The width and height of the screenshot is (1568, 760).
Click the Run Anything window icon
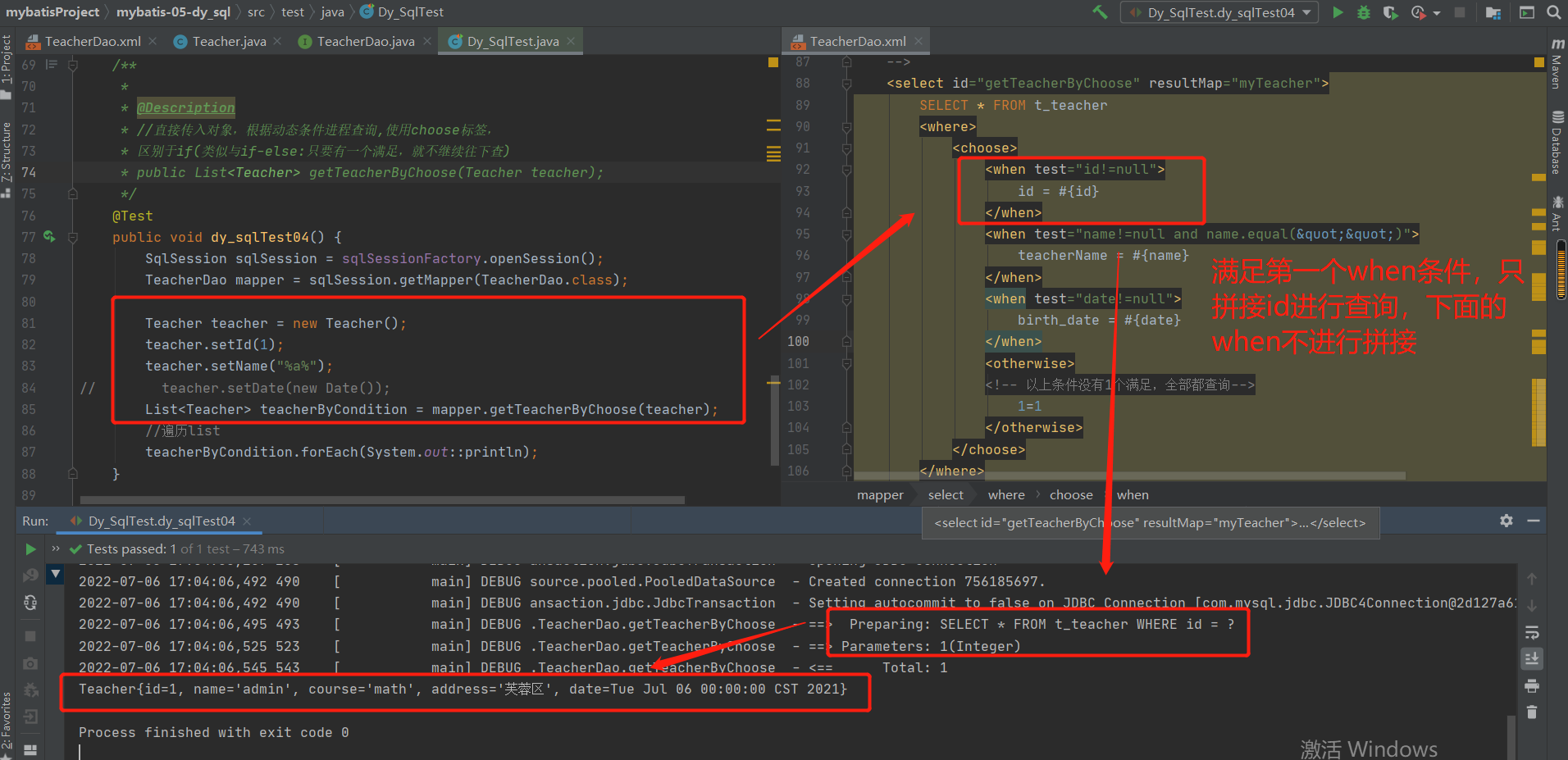1526,12
